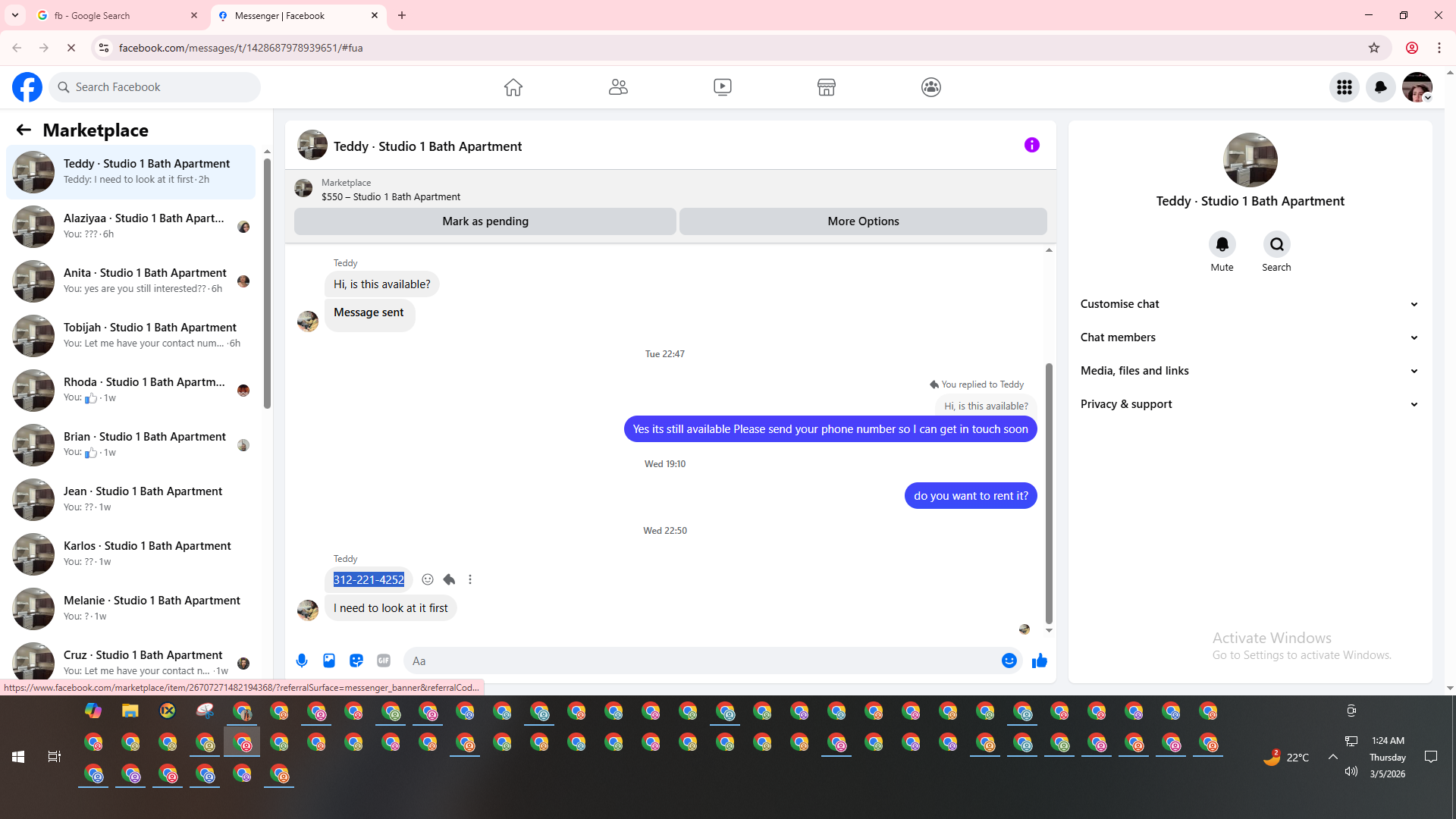Open the Marketplace storefront icon
1456x819 pixels.
pos(827,87)
